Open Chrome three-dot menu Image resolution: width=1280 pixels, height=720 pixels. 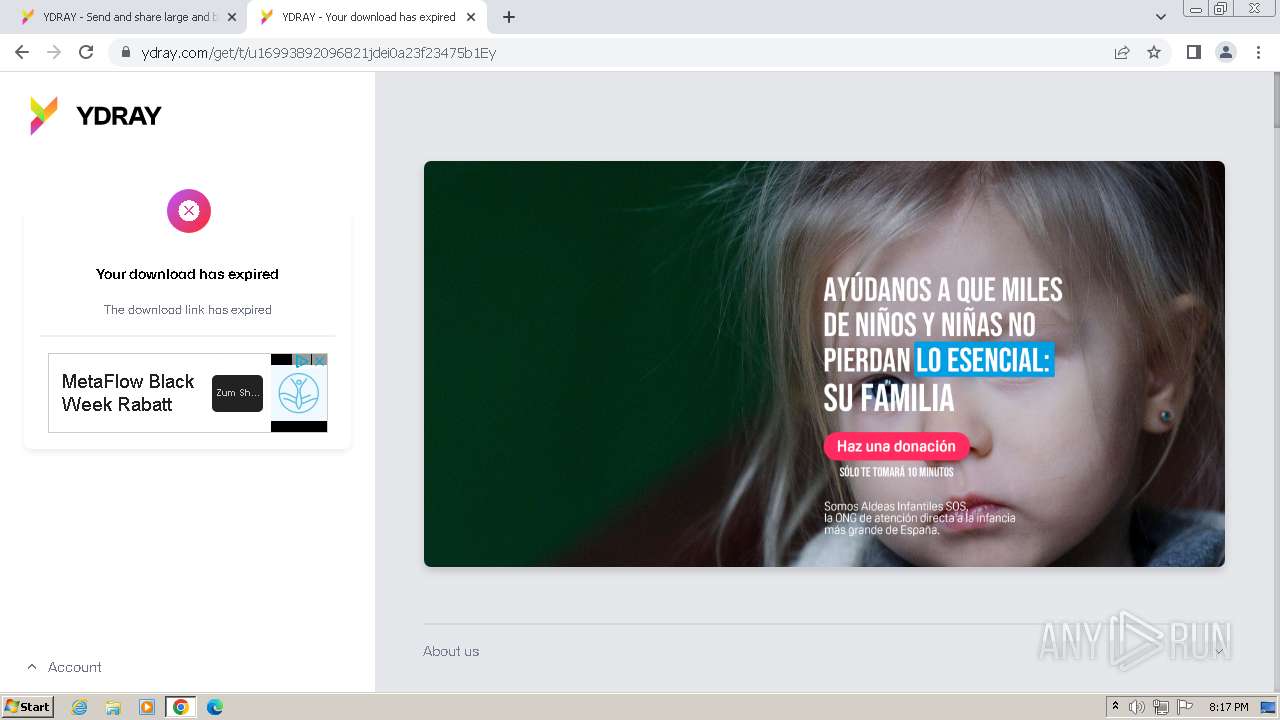[1258, 52]
